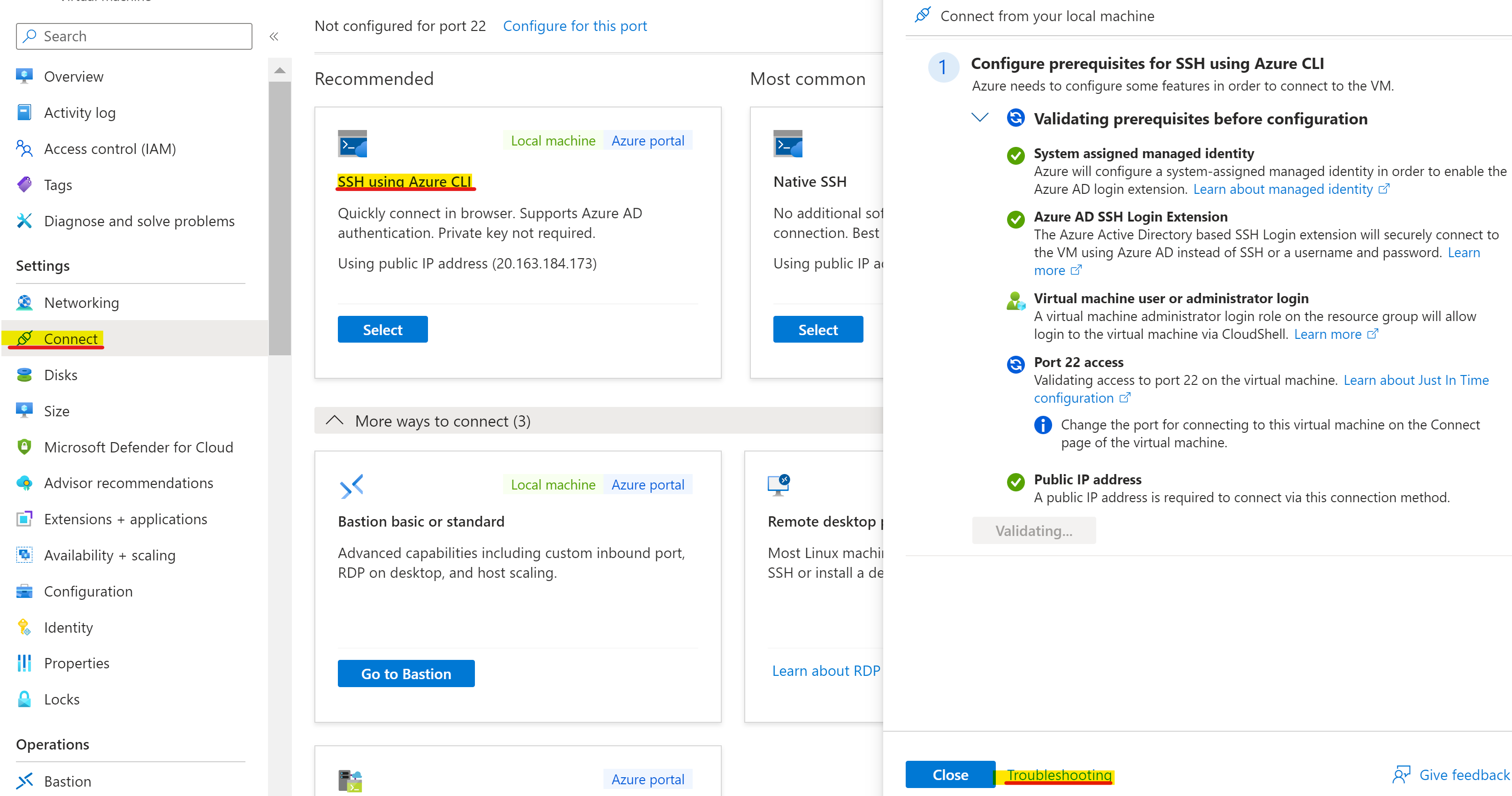Click the Configuration toolbox icon
The image size is (1512, 796).
[24, 591]
